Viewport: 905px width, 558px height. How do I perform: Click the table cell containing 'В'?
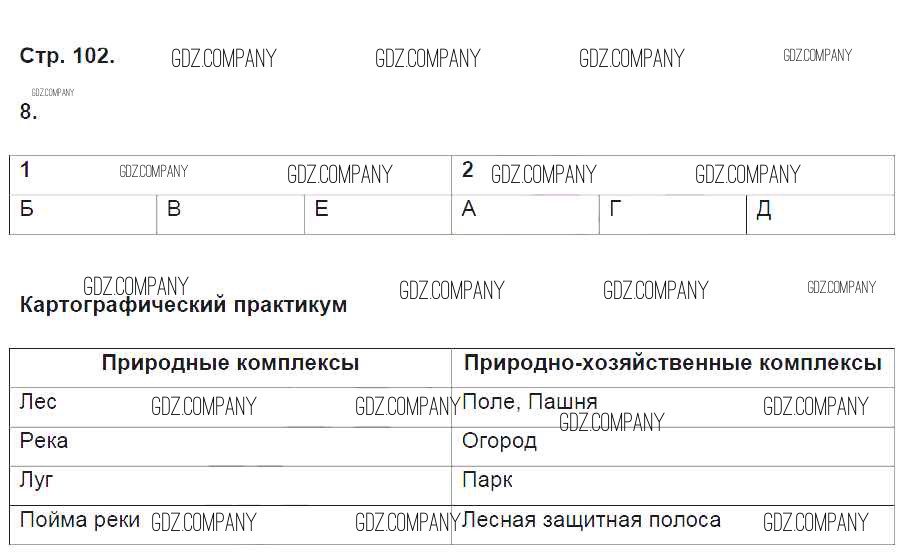click(230, 213)
